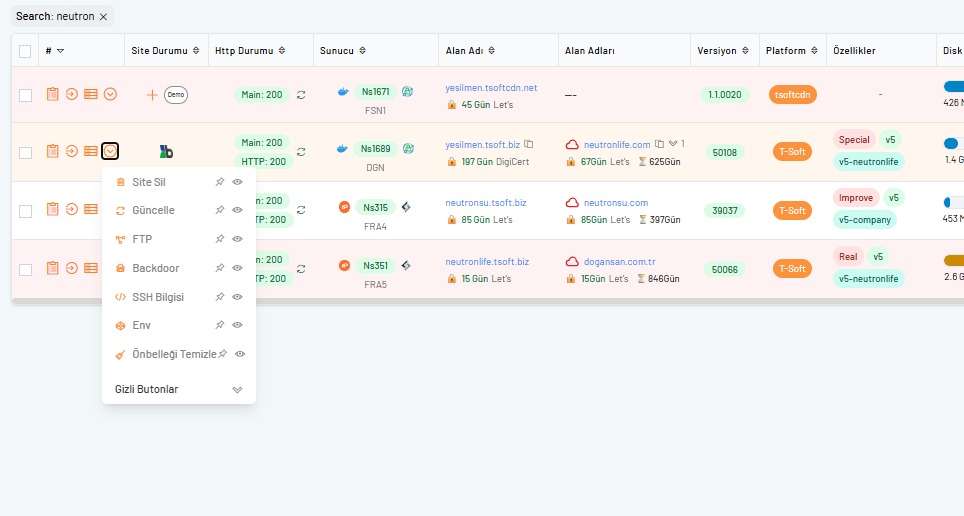
Task: Pin the Site Sil menu action
Action: (x=220, y=182)
